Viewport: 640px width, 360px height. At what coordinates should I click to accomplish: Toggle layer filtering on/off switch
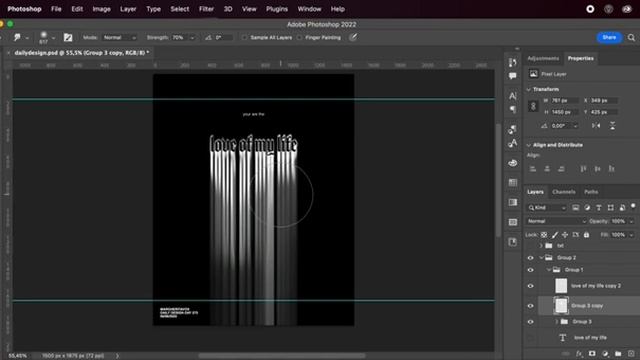tap(633, 206)
